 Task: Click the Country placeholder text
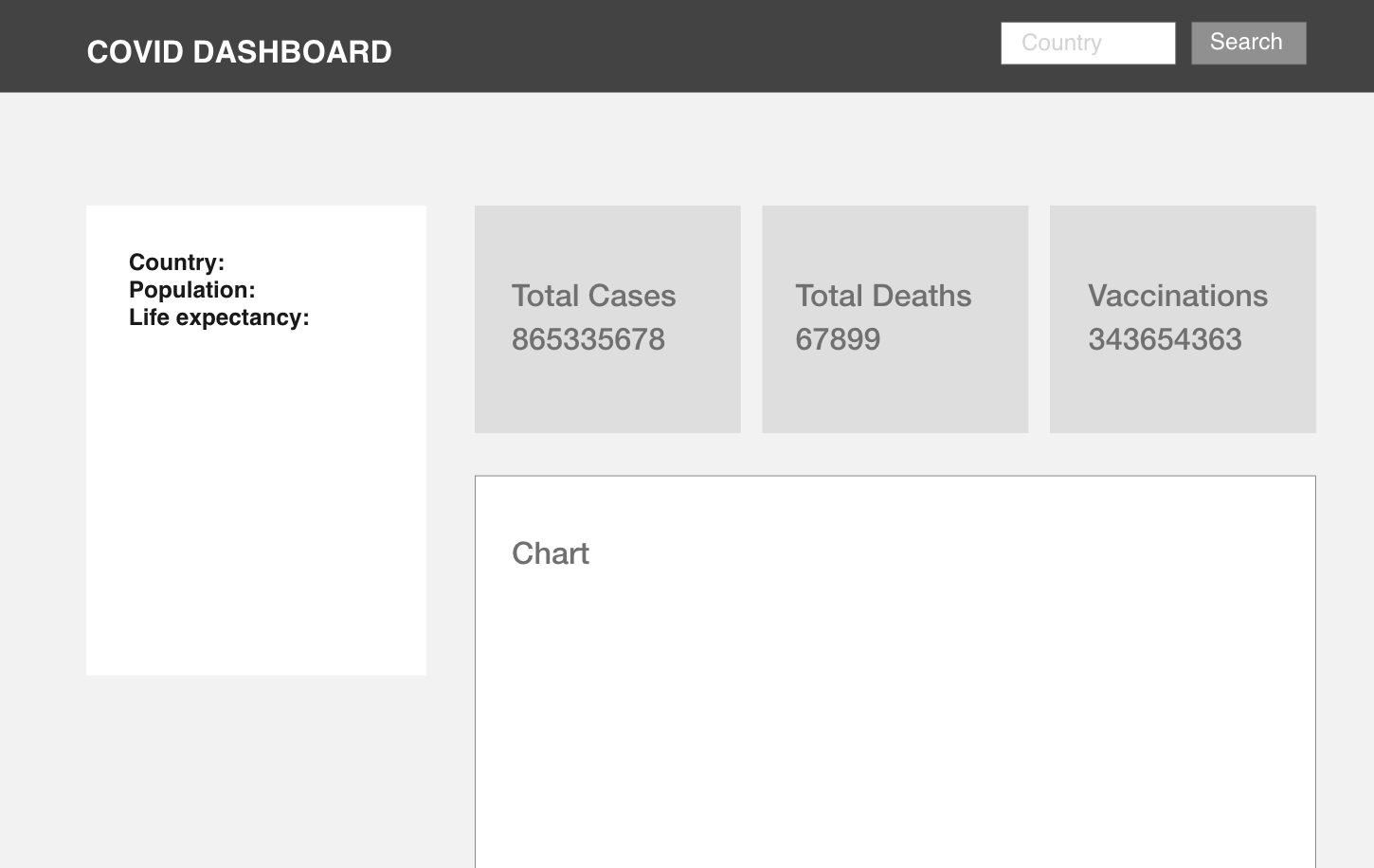click(x=1059, y=42)
